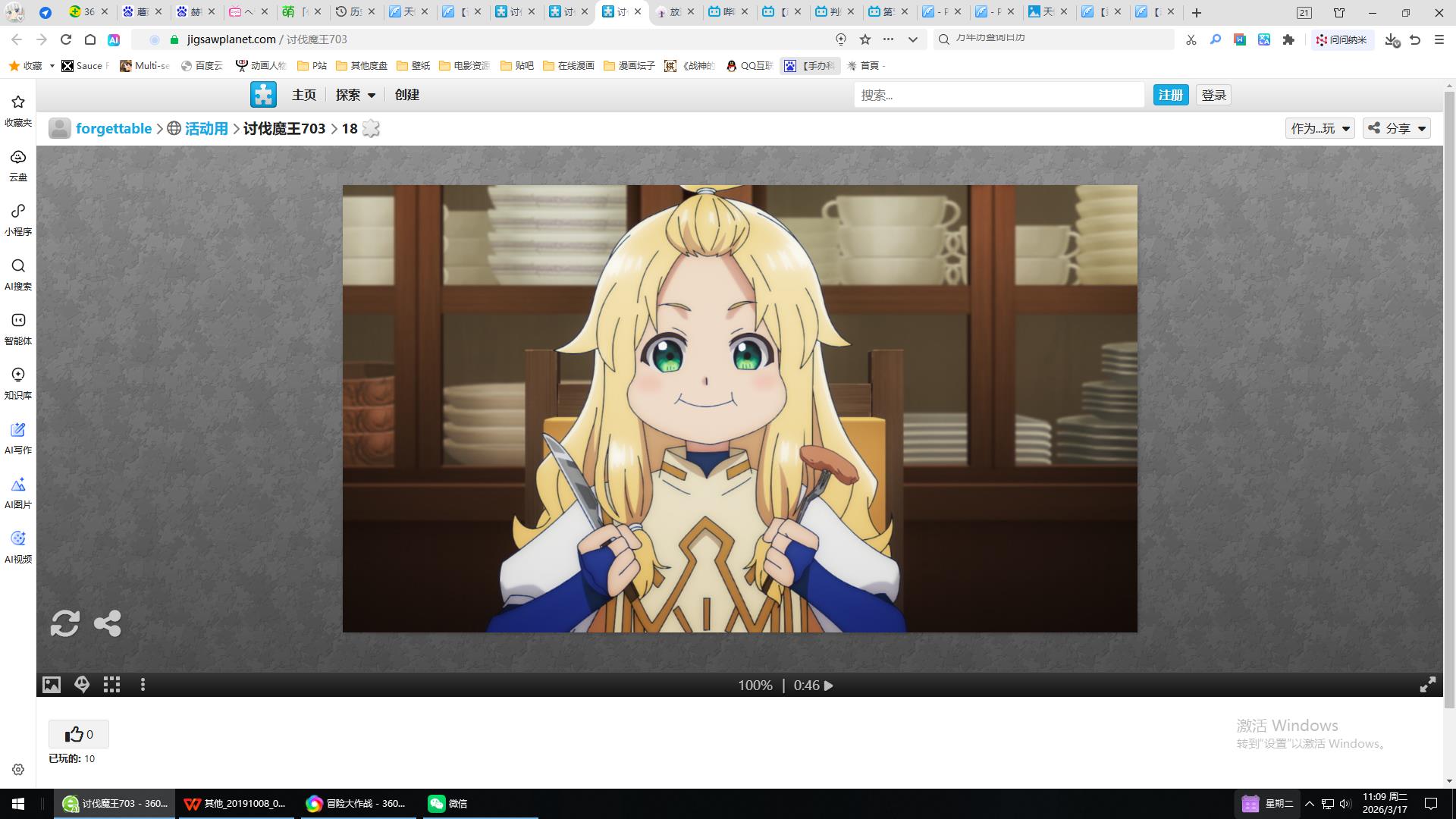
Task: Toggle favorite star next to 18 pieces
Action: tap(371, 128)
